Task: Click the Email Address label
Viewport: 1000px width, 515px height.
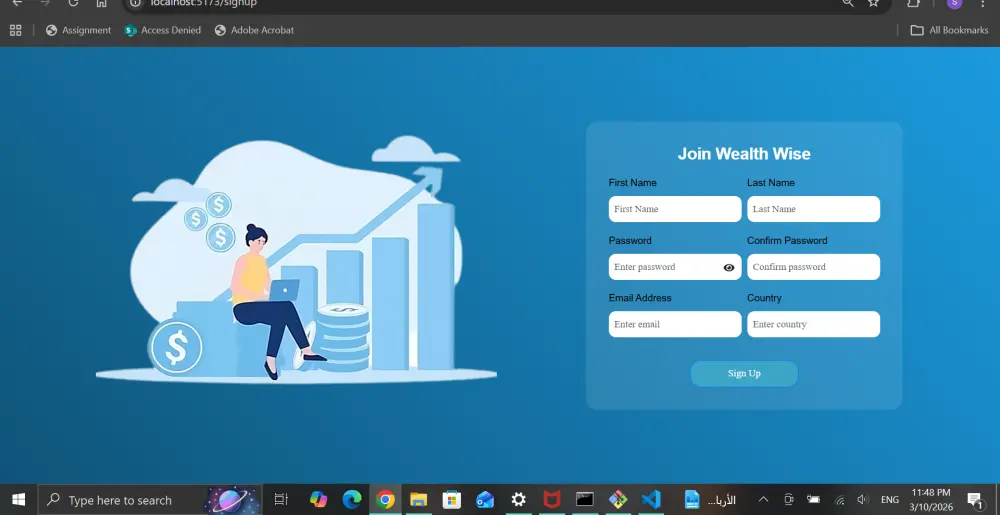Action: [640, 298]
